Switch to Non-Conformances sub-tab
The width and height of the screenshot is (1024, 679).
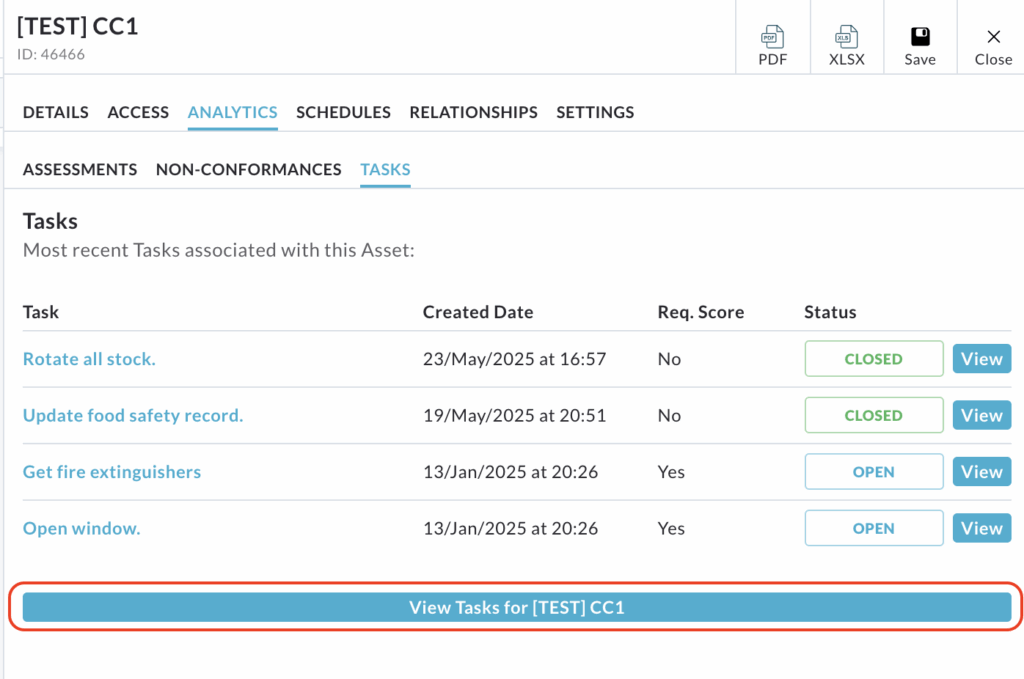(248, 169)
